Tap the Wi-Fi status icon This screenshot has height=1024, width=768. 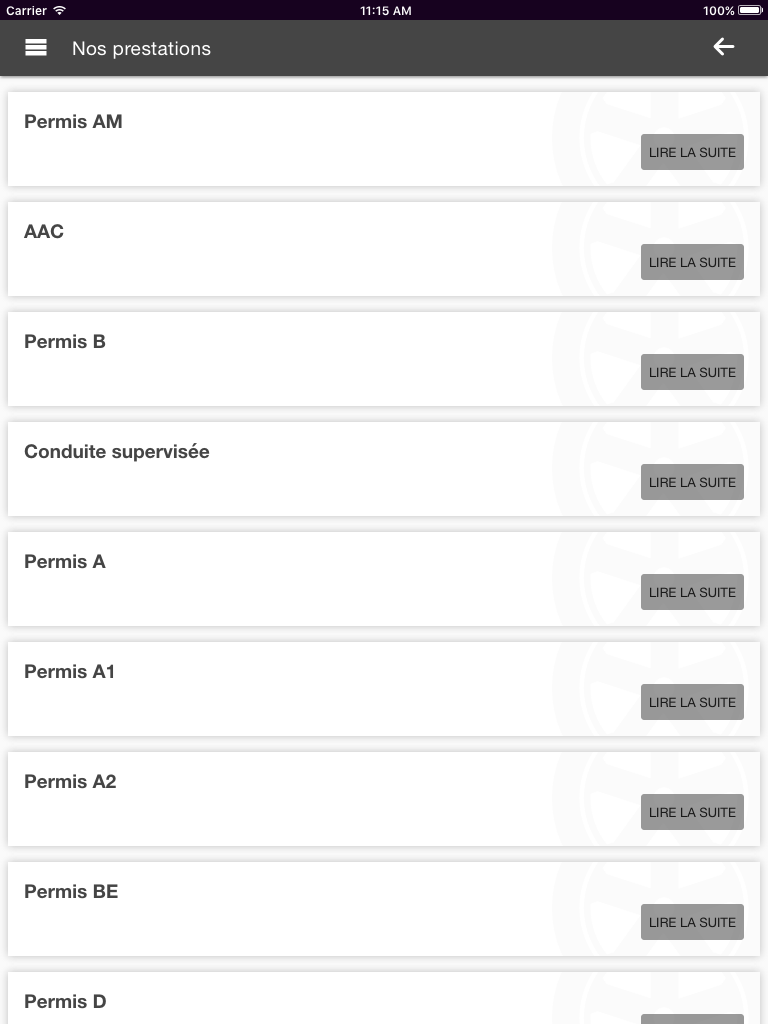[59, 10]
